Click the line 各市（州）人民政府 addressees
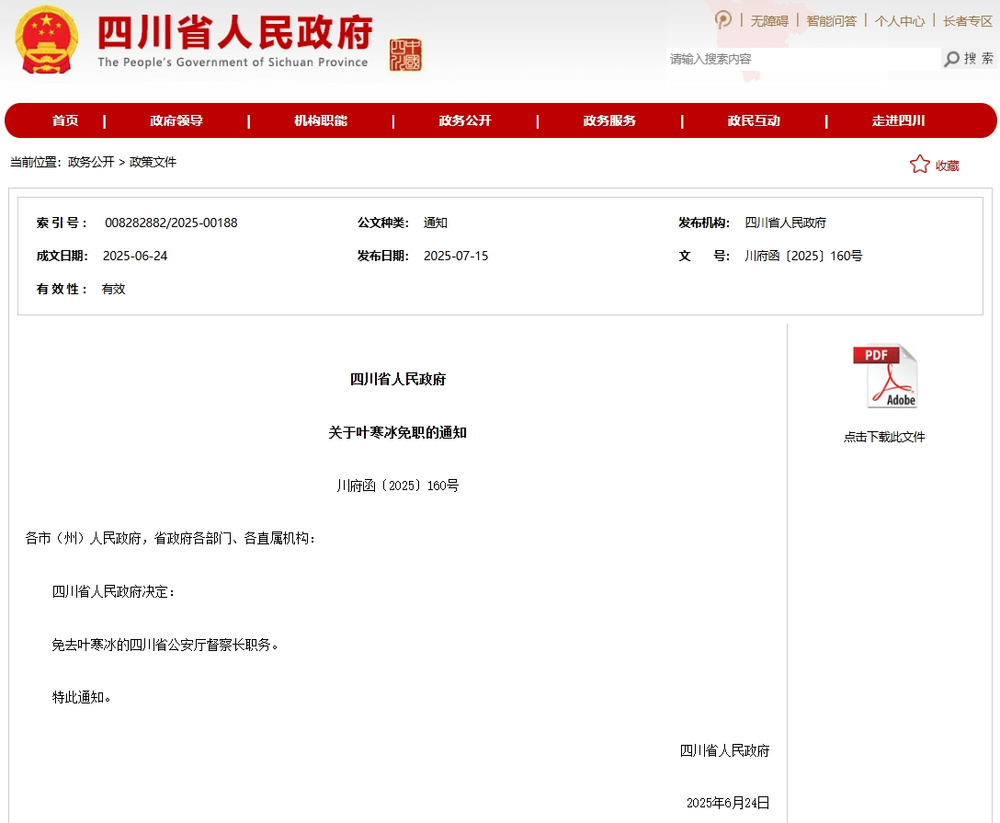This screenshot has width=1000, height=823. click(x=170, y=538)
